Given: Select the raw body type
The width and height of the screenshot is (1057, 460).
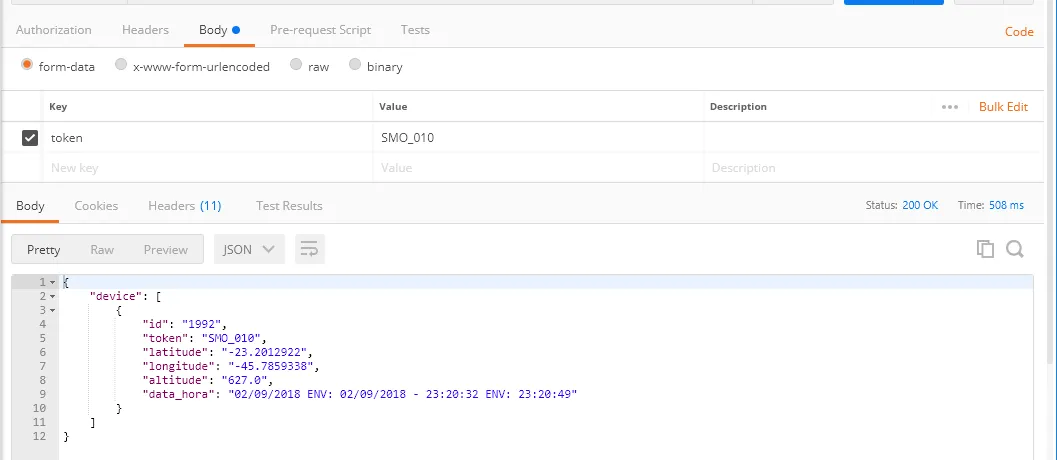Looking at the screenshot, I should 296,66.
